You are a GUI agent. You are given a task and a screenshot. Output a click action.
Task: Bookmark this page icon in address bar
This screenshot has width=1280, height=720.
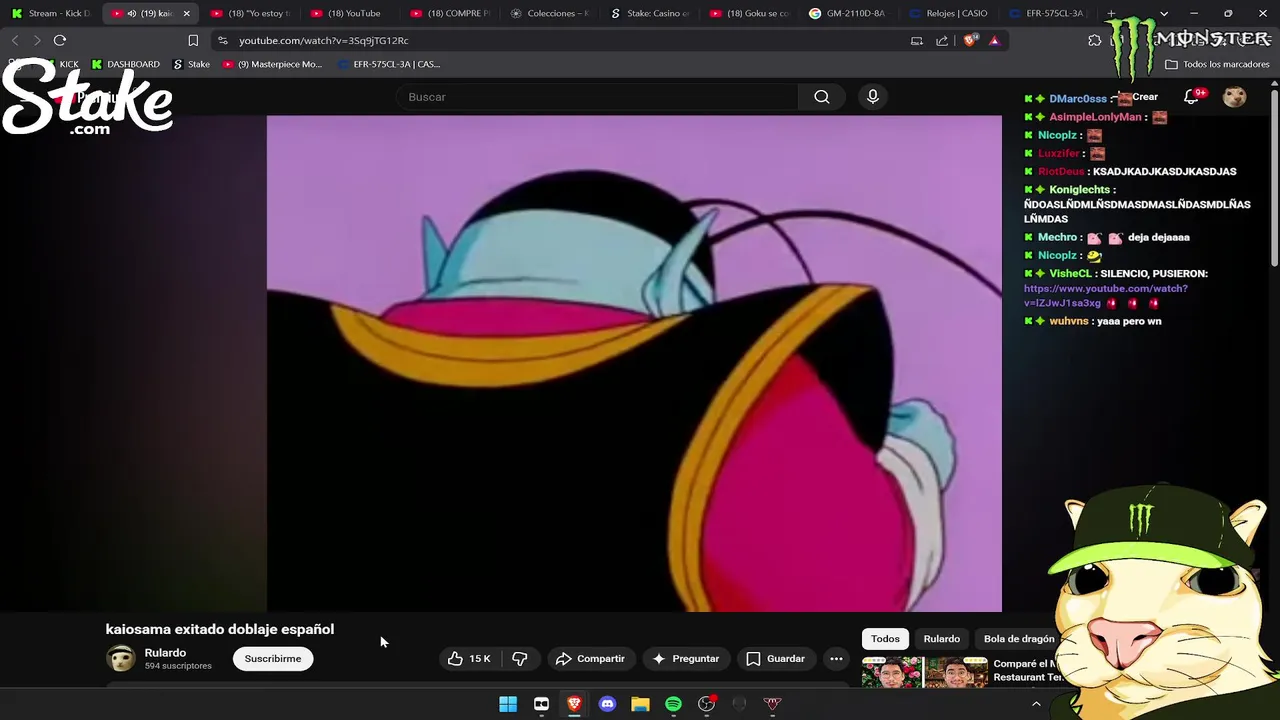coord(193,41)
